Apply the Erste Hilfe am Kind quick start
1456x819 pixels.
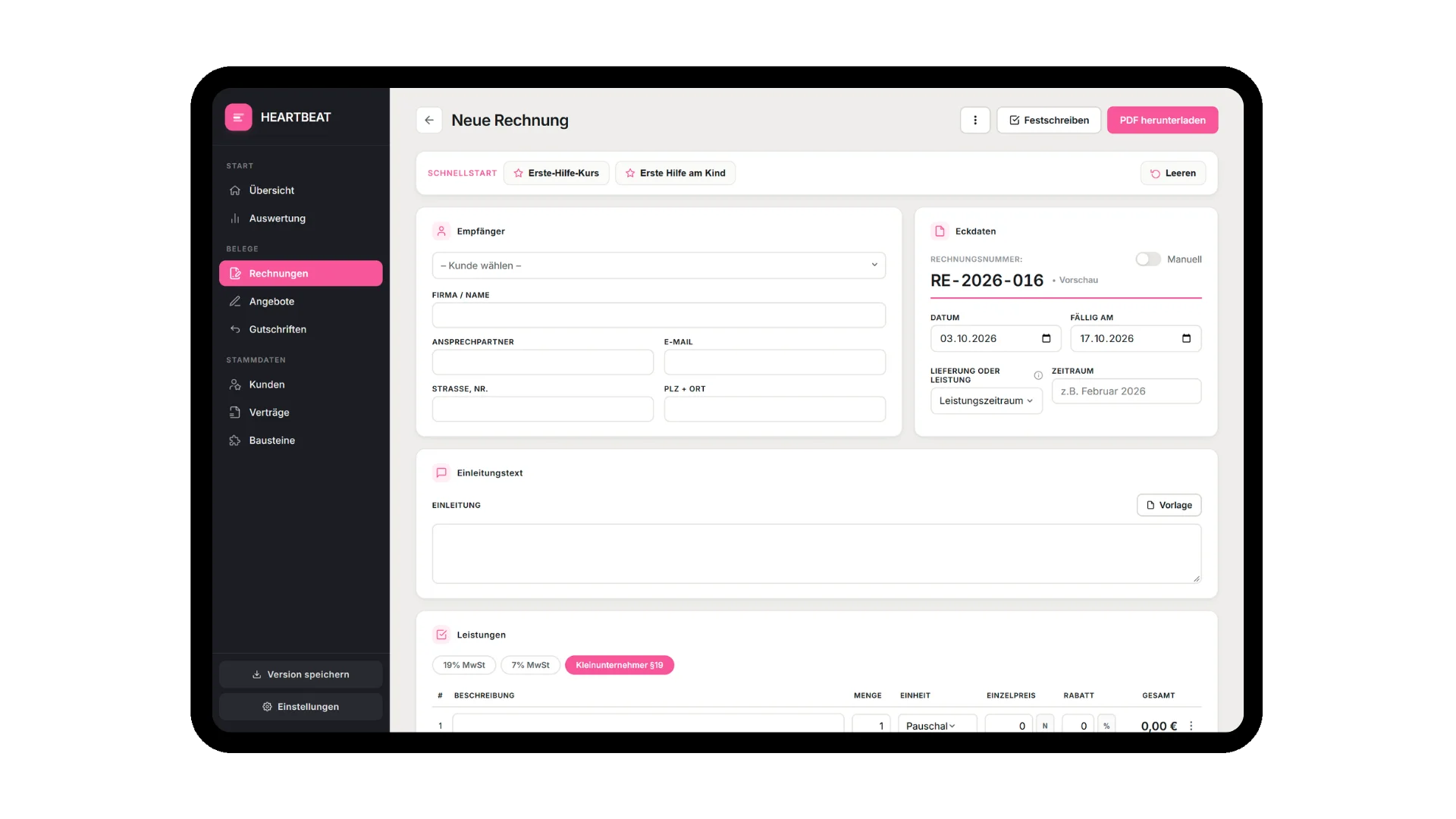click(675, 173)
